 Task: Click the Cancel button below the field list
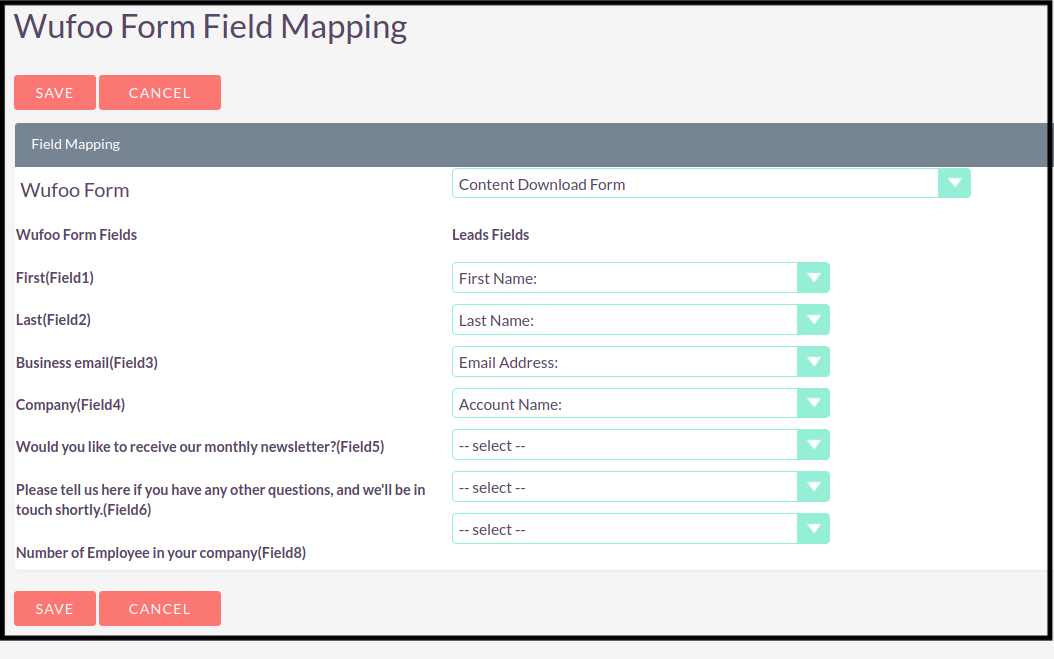[x=160, y=609]
